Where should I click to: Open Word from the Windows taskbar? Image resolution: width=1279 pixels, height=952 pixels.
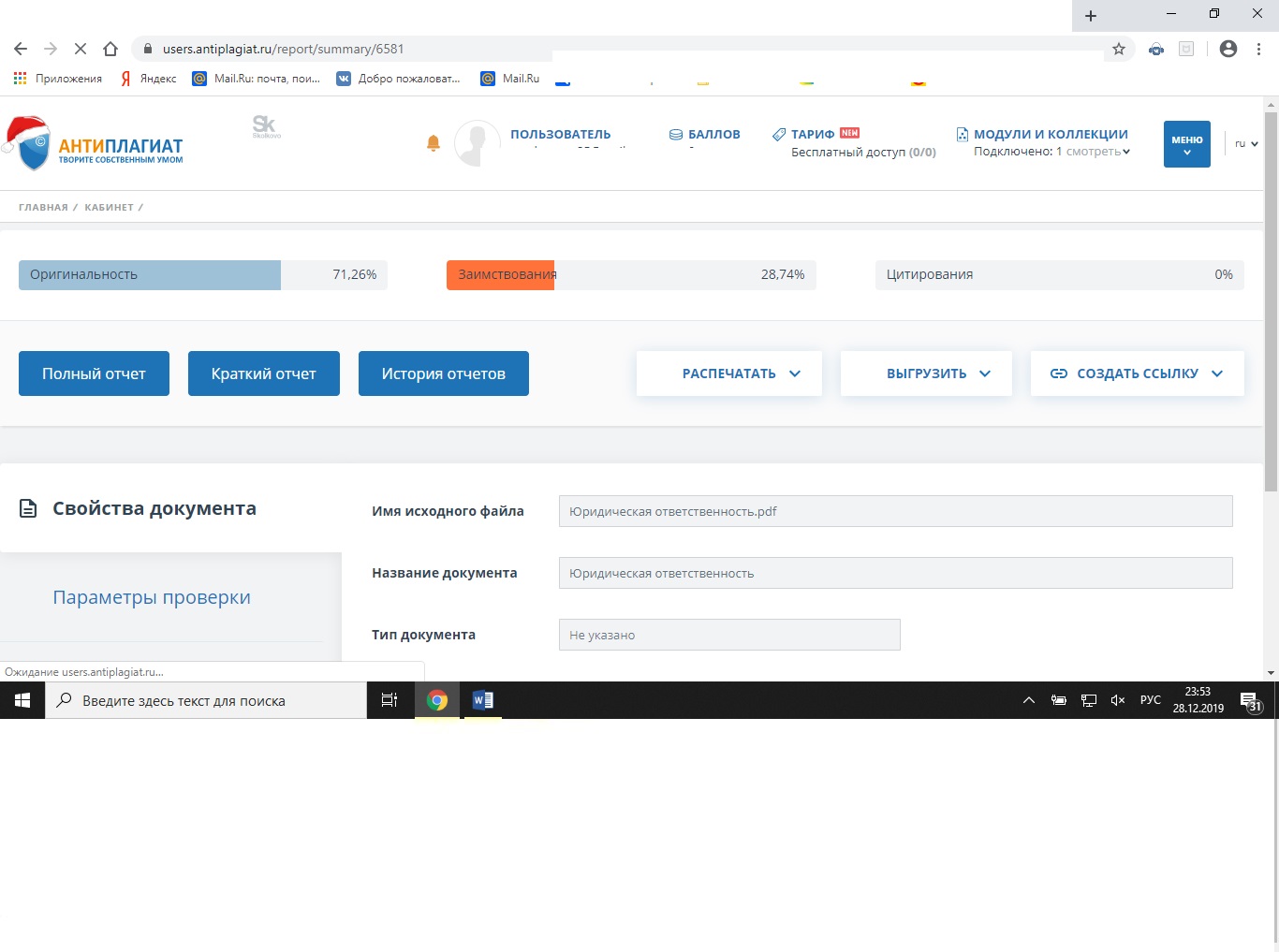(x=482, y=700)
